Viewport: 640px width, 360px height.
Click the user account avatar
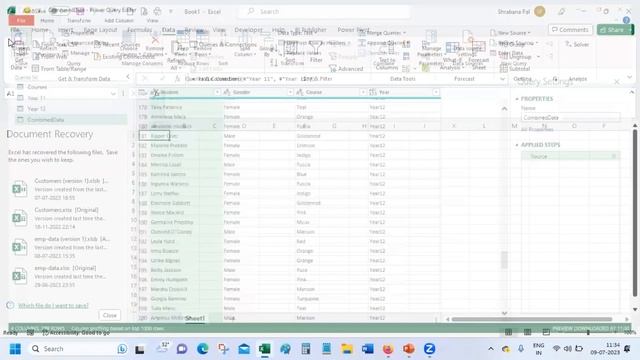(x=540, y=11)
